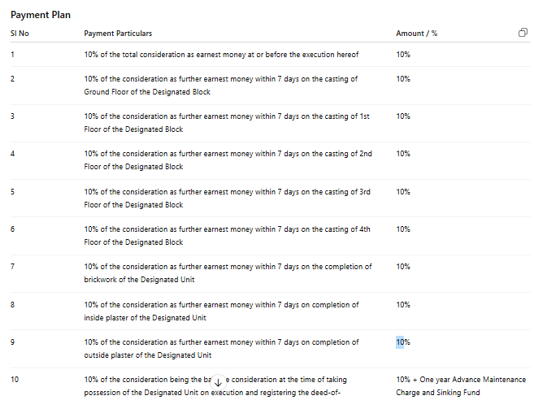
Task: Click the inside plaster payment text
Action: 221,311
